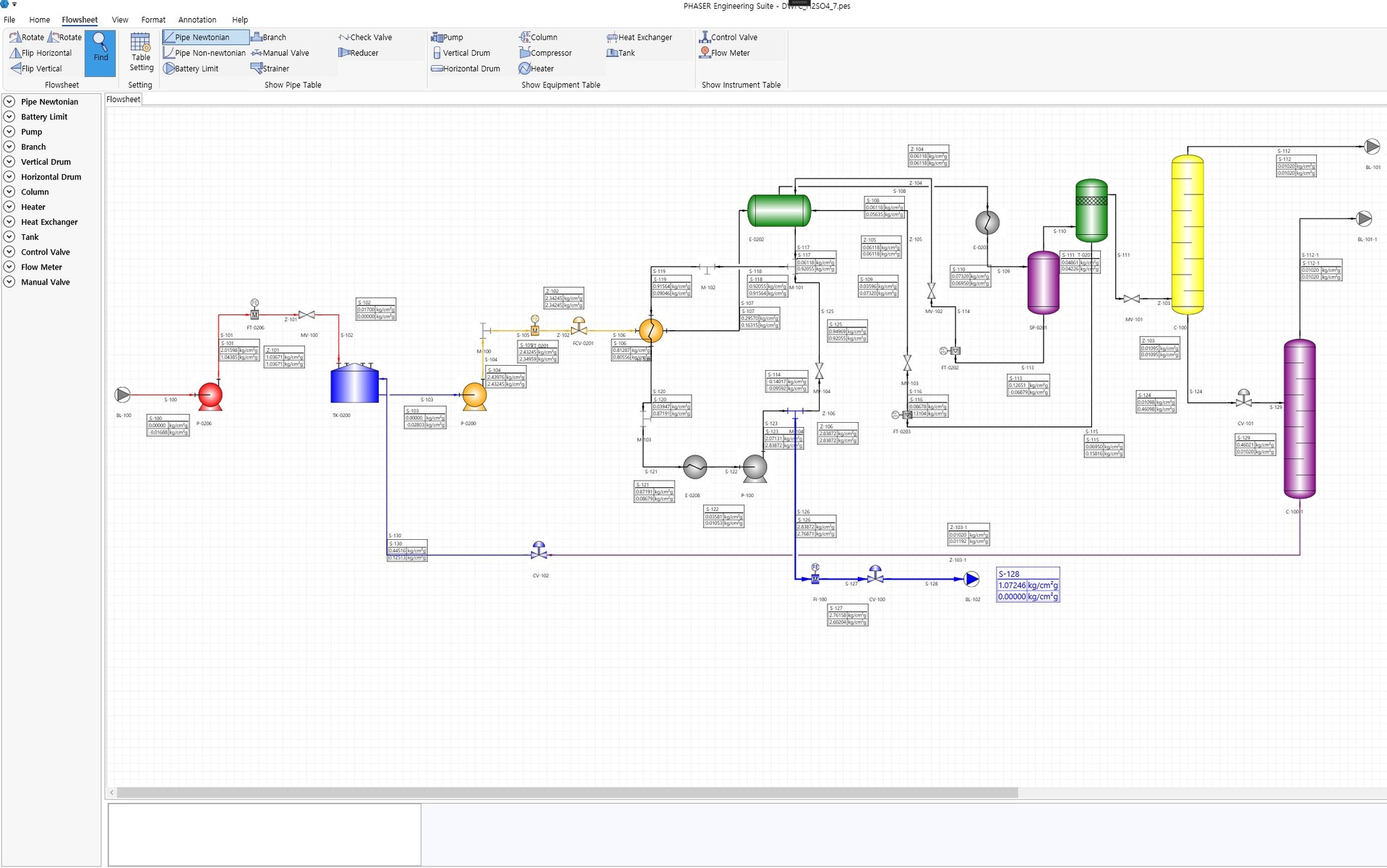This screenshot has width=1387, height=868.
Task: Pick the Vertical Drum ribbon tool
Action: [460, 53]
